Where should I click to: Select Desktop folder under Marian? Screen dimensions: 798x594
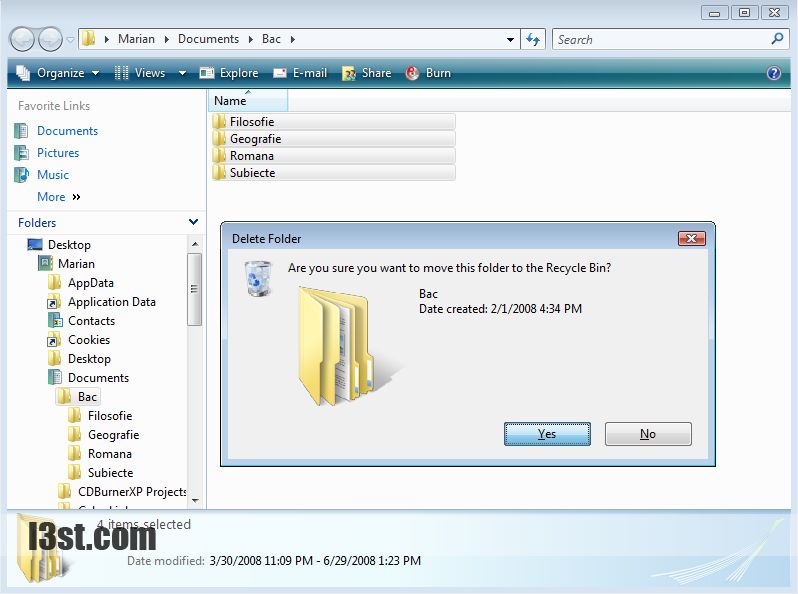click(89, 359)
